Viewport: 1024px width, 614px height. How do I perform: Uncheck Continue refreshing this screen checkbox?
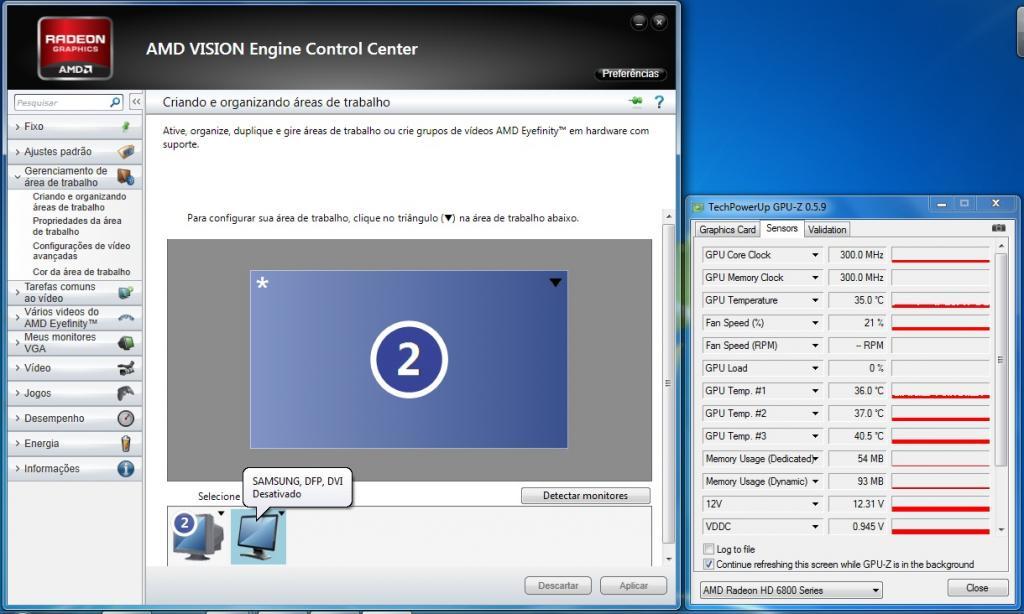point(709,564)
